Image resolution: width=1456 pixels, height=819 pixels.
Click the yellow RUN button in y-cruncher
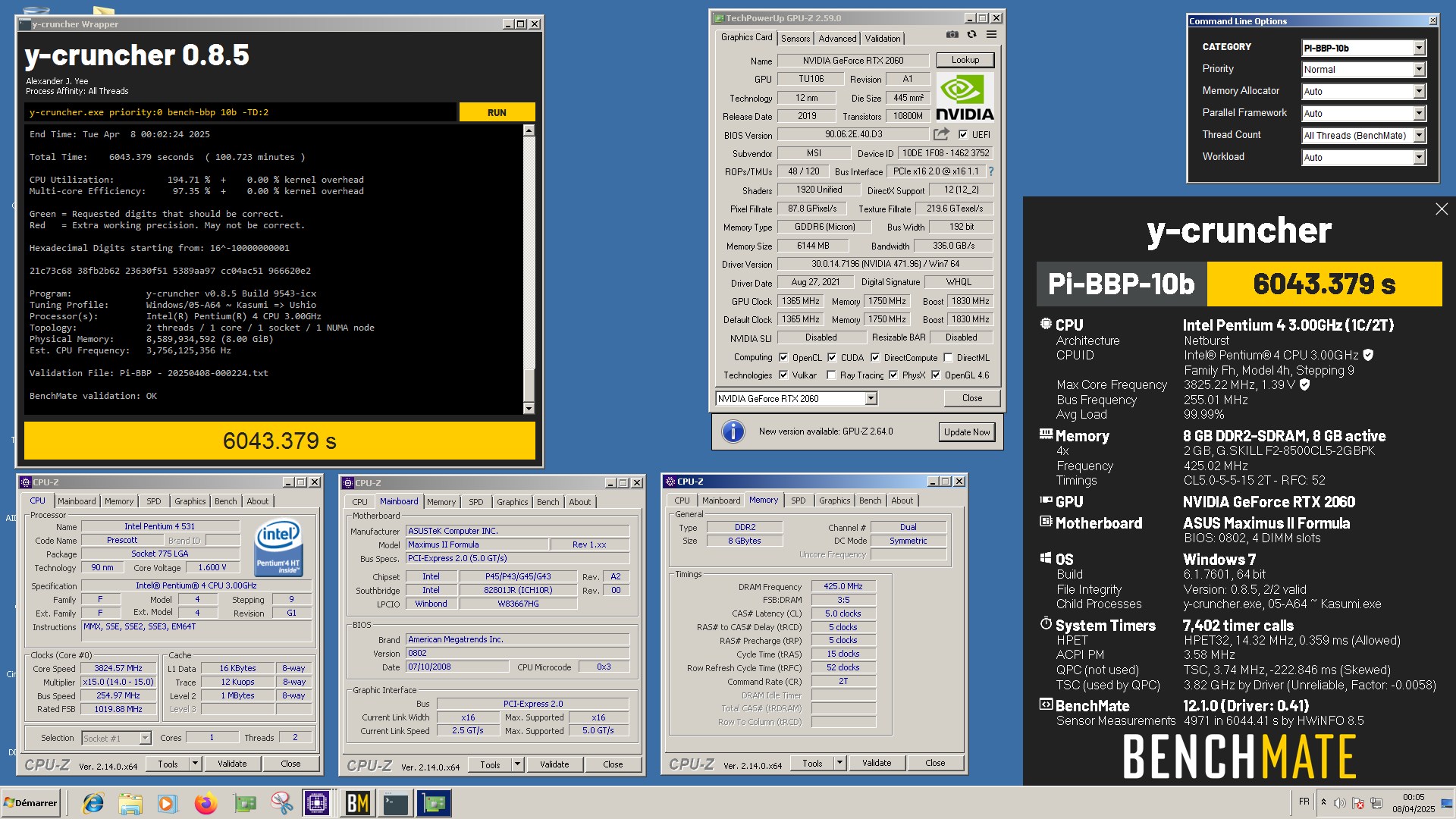[x=497, y=112]
